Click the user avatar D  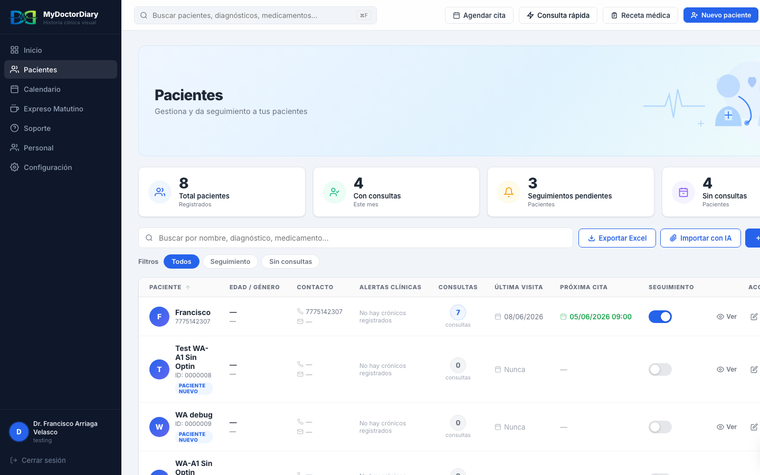click(x=19, y=431)
